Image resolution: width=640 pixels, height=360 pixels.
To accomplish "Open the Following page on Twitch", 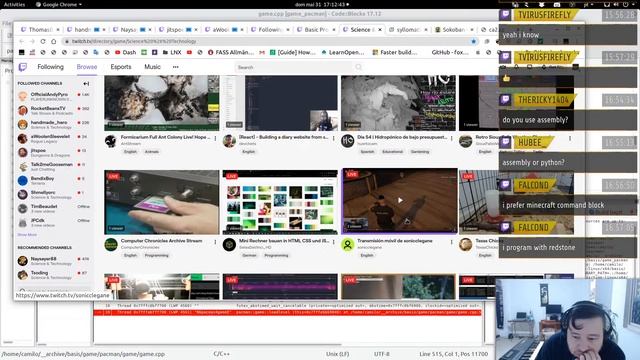I will tap(51, 67).
